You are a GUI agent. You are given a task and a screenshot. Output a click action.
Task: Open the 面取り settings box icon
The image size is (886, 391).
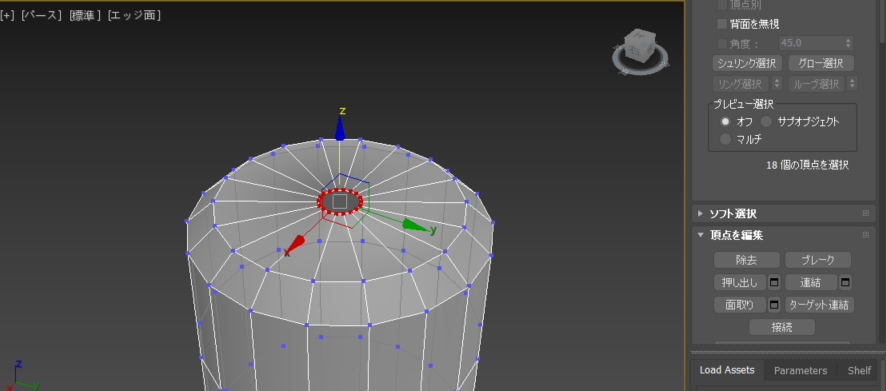point(774,305)
